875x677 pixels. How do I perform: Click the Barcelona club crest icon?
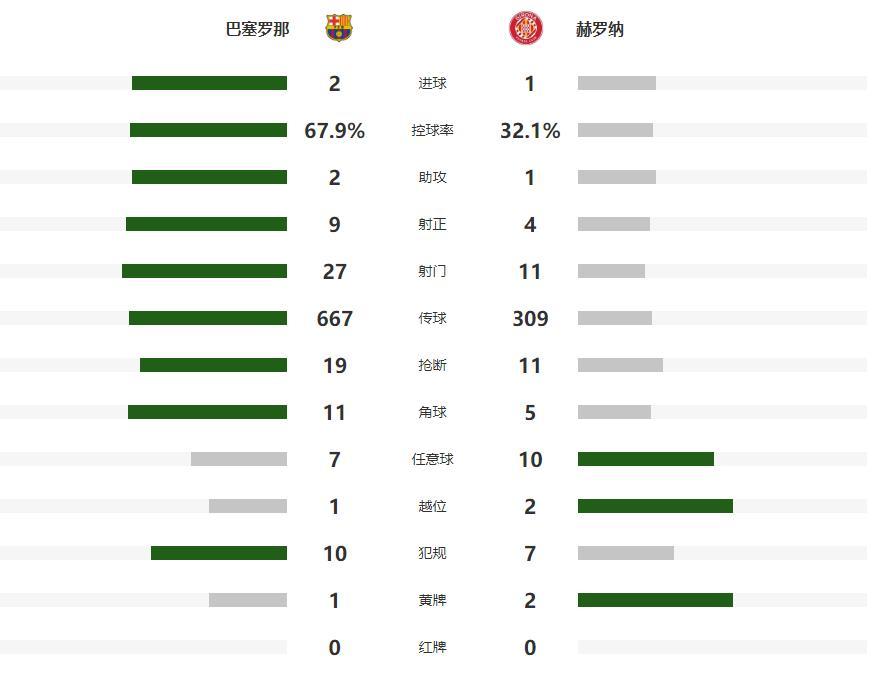coord(339,28)
